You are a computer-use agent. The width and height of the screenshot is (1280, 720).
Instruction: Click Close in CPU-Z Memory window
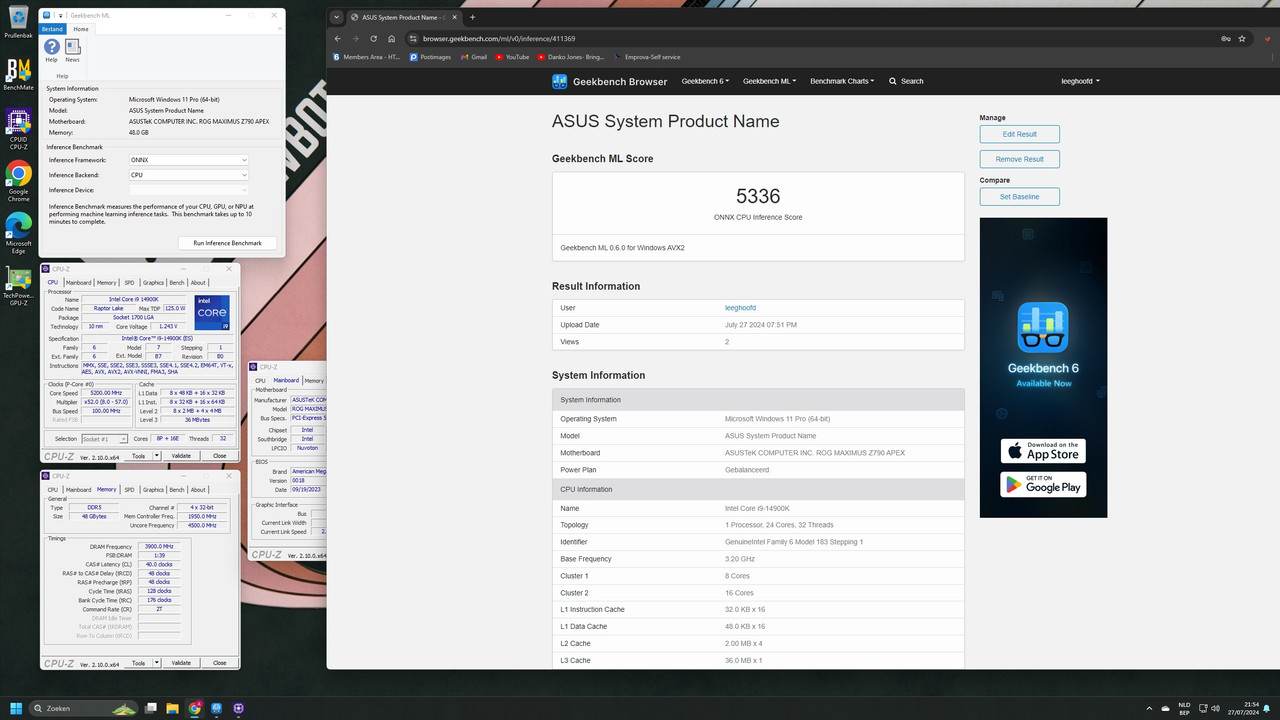tap(219, 663)
